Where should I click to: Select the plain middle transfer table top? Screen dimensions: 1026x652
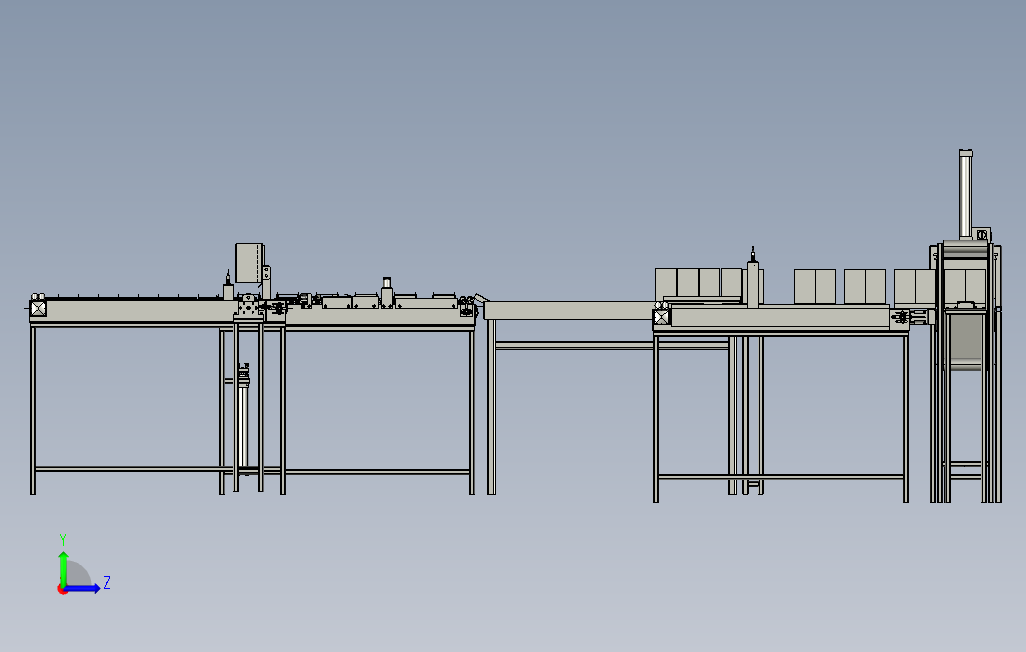pyautogui.click(x=569, y=310)
